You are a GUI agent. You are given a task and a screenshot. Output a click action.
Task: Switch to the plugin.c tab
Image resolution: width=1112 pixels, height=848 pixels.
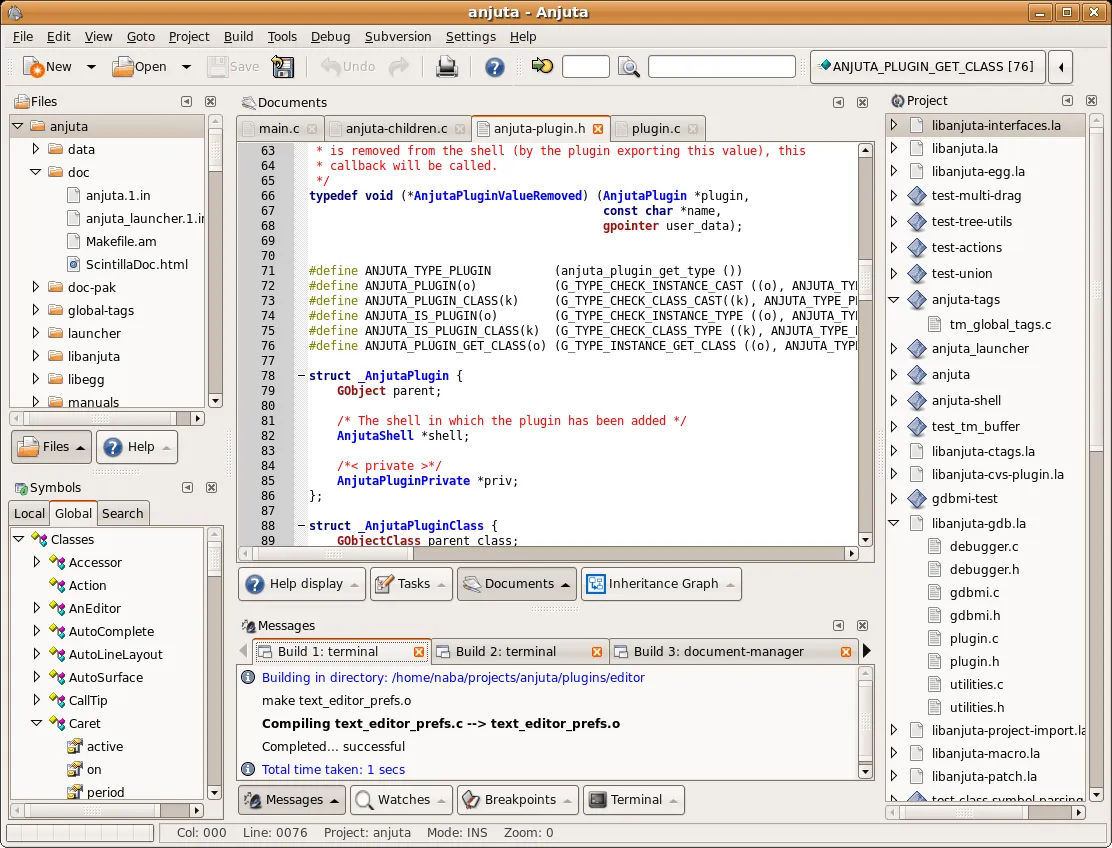pos(658,128)
